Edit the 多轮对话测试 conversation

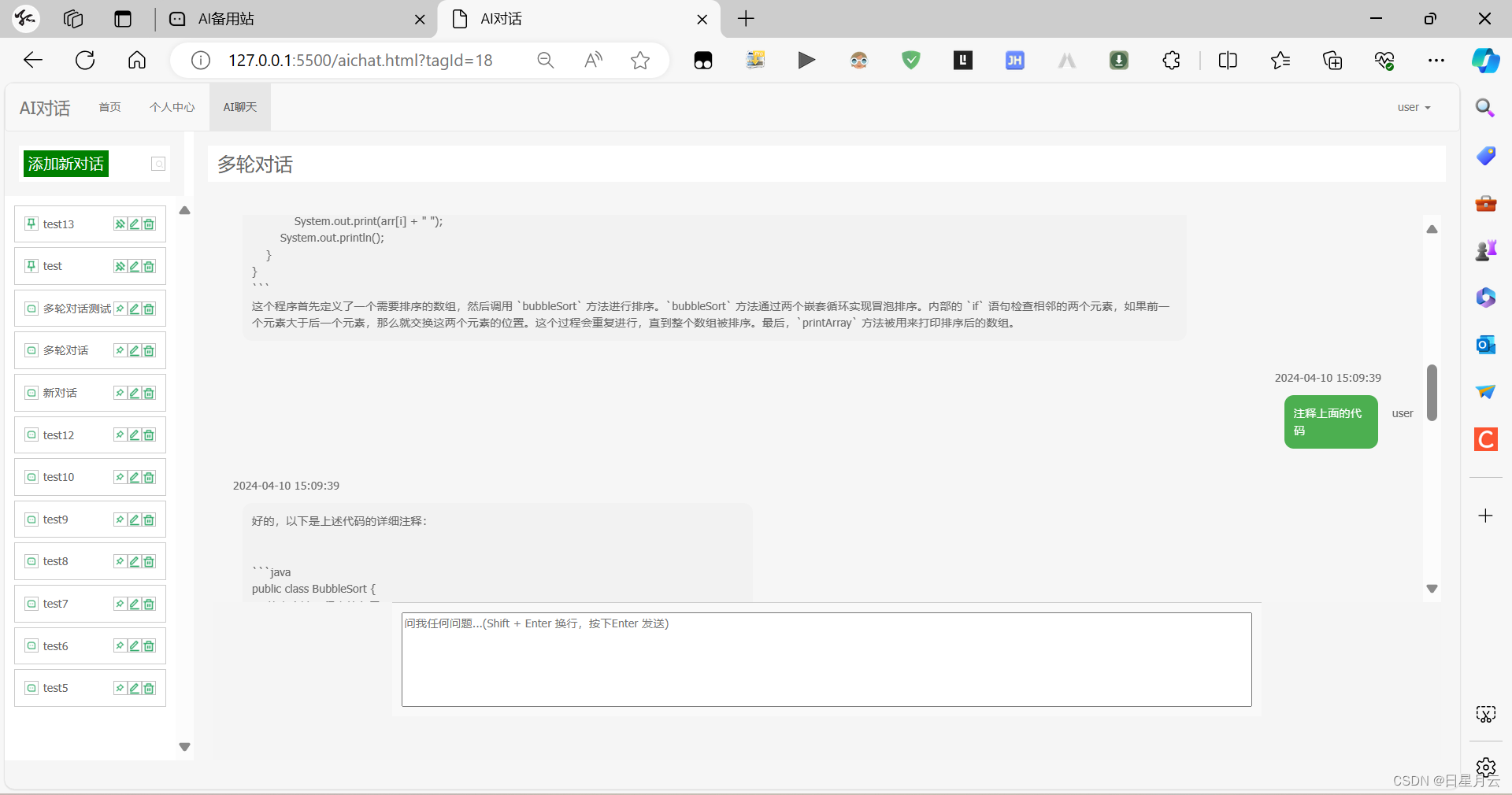(135, 309)
